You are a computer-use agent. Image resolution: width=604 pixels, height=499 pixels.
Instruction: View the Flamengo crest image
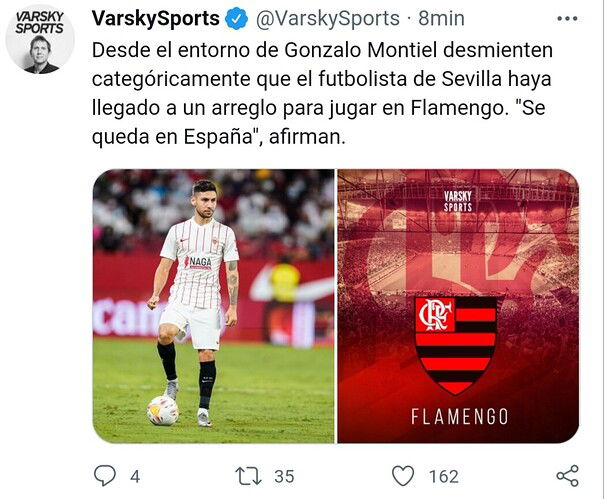(458, 306)
